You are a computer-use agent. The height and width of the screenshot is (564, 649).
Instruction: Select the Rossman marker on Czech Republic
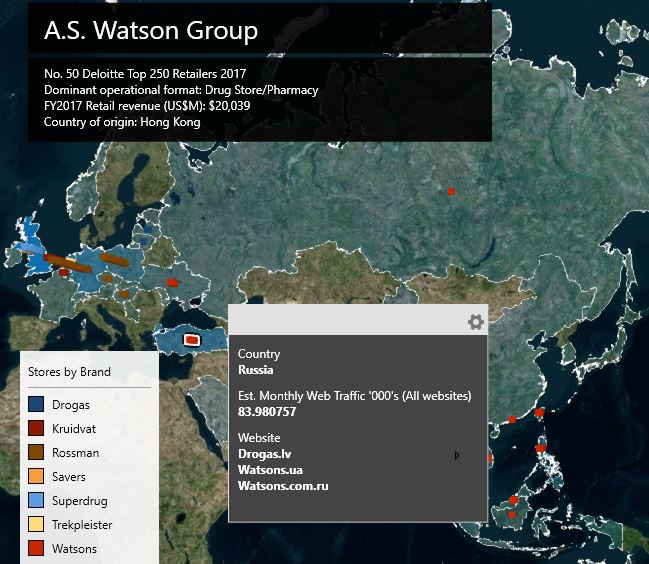[107, 278]
